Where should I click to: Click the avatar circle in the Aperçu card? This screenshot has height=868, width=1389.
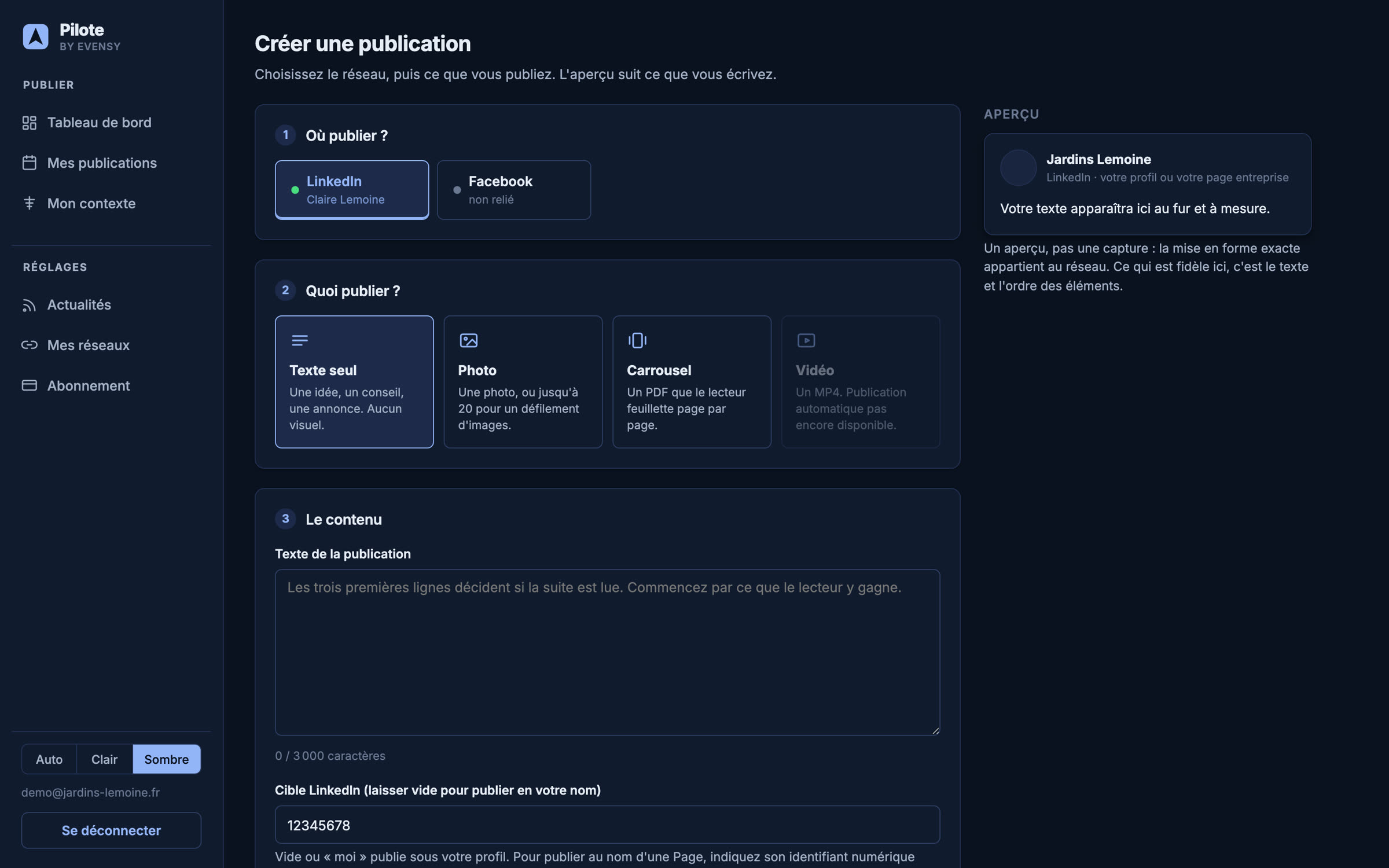pyautogui.click(x=1019, y=168)
